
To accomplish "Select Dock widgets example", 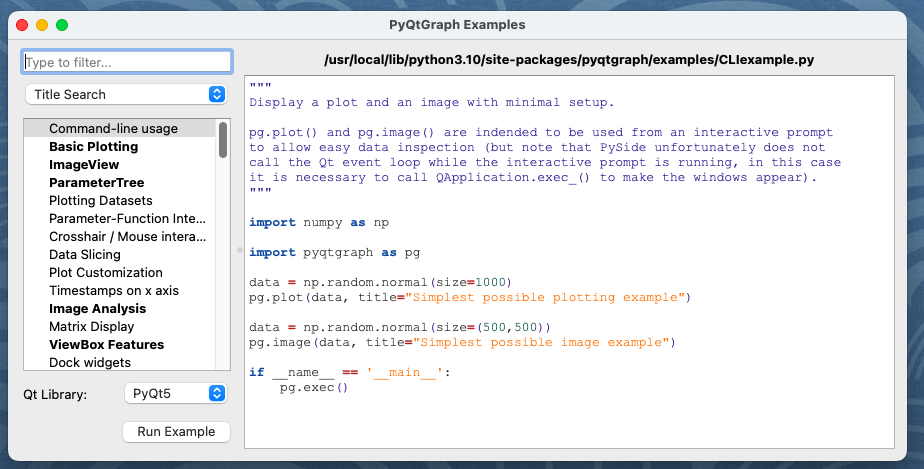I will (120, 362).
